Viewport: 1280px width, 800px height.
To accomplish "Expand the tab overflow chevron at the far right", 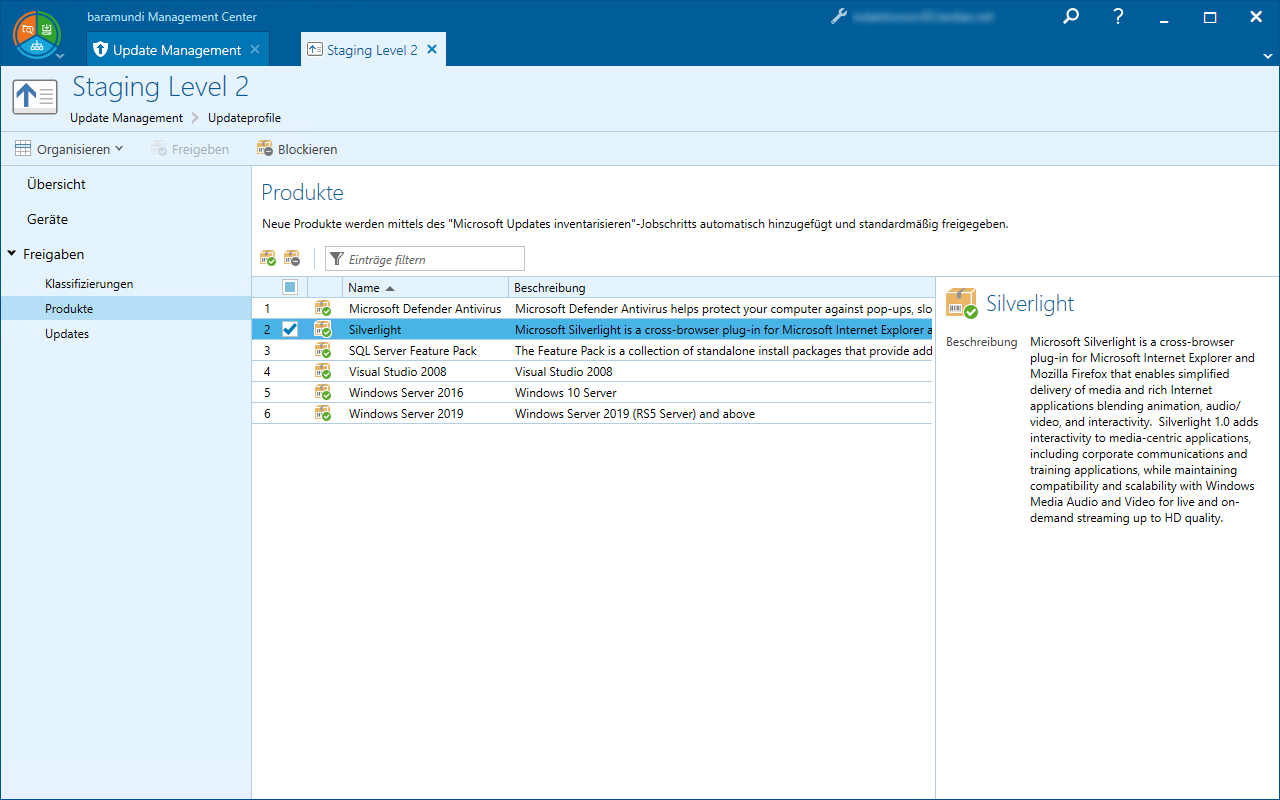I will (x=1268, y=55).
